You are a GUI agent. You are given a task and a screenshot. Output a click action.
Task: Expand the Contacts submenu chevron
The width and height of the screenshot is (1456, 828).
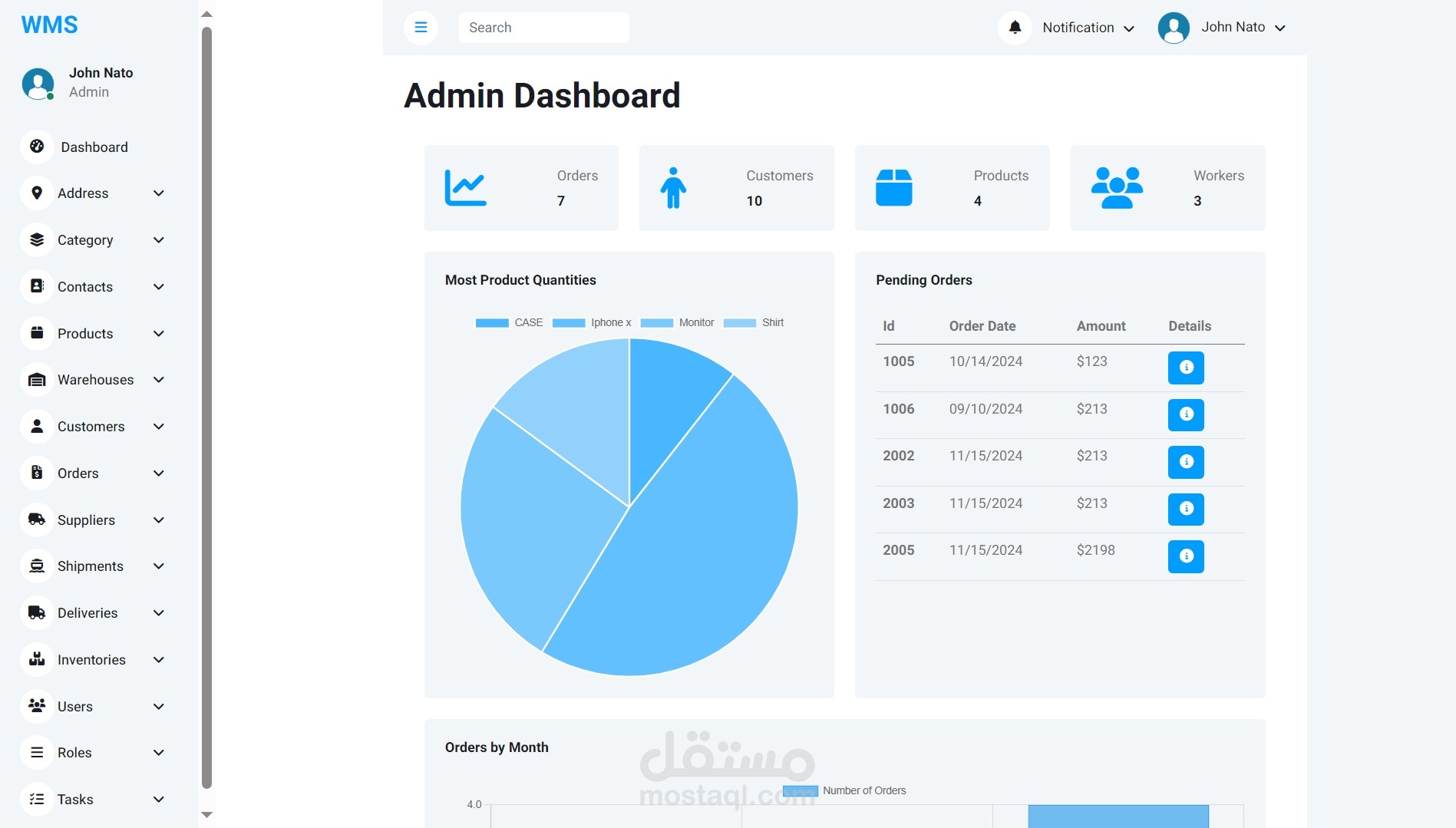click(159, 286)
